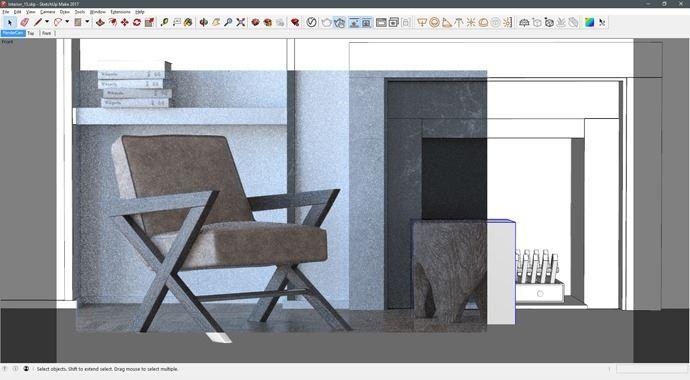Viewport: 690px width, 380px height.
Task: Select the arrow Select tool
Action: [10, 22]
